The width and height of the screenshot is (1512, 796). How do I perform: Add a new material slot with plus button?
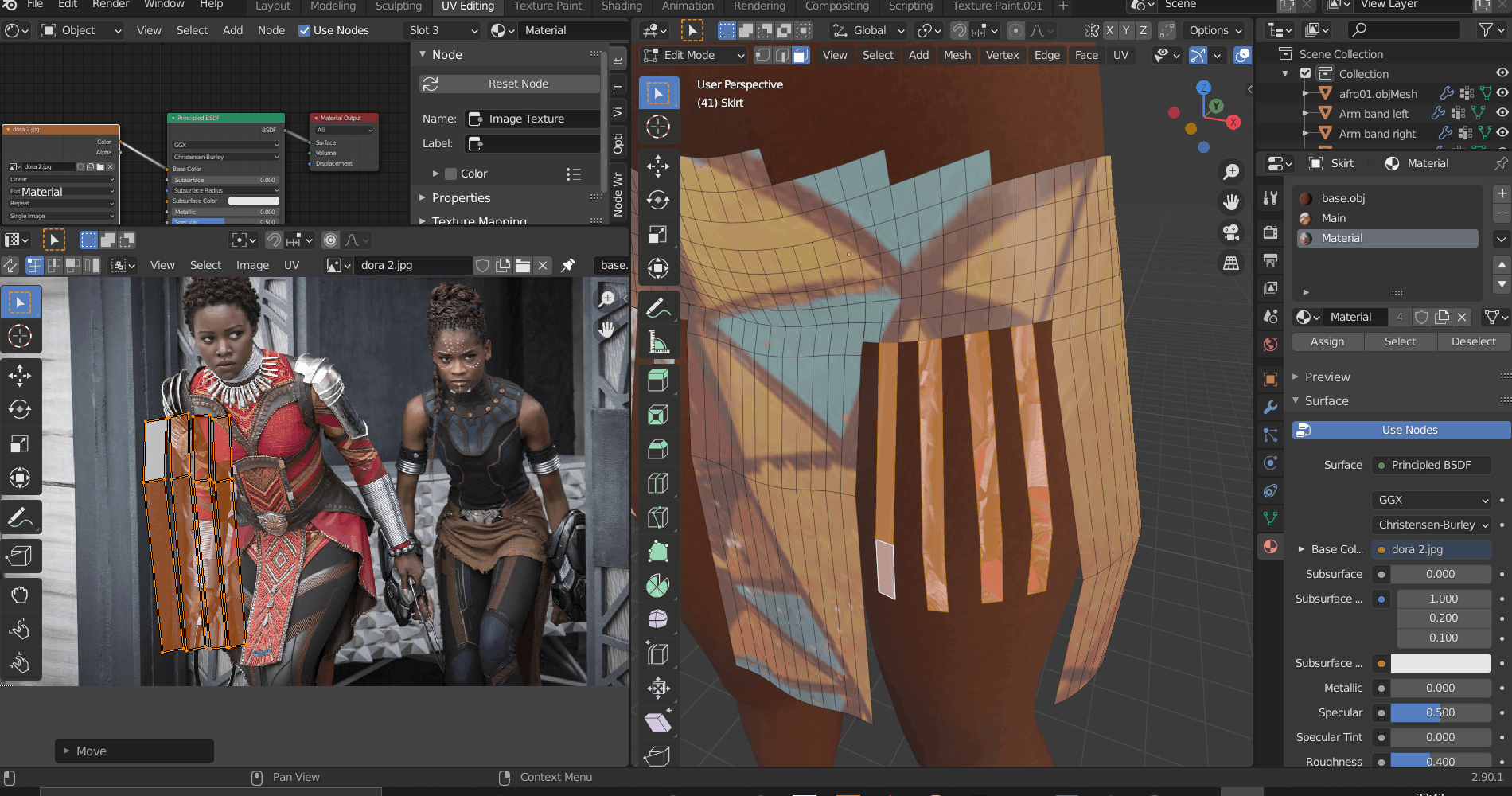[1502, 193]
